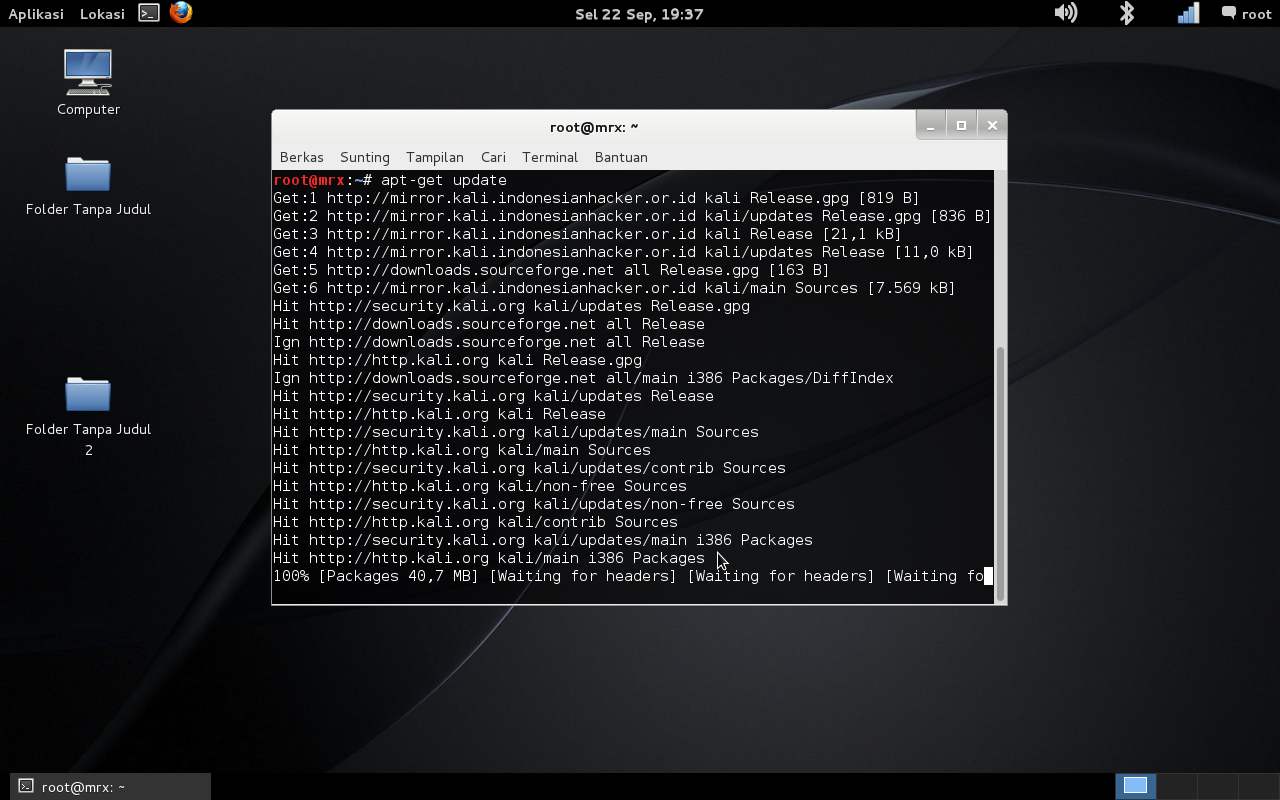This screenshot has height=800, width=1280.
Task: Open the Tampilan menu in the terminal
Action: click(435, 157)
